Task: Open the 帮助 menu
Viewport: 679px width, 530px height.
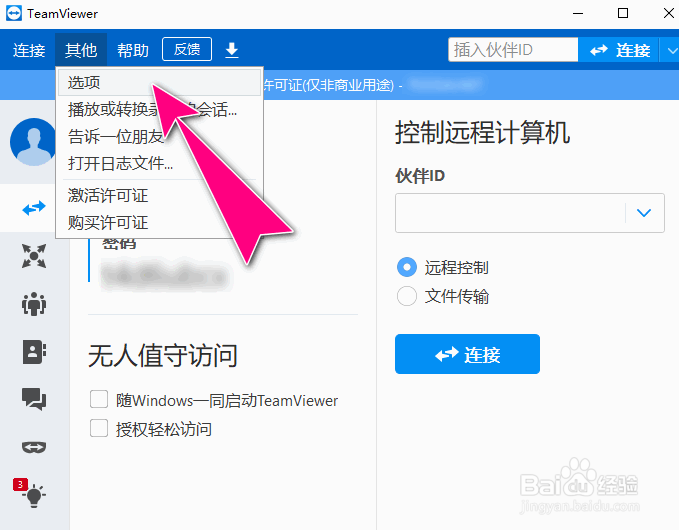Action: 133,51
